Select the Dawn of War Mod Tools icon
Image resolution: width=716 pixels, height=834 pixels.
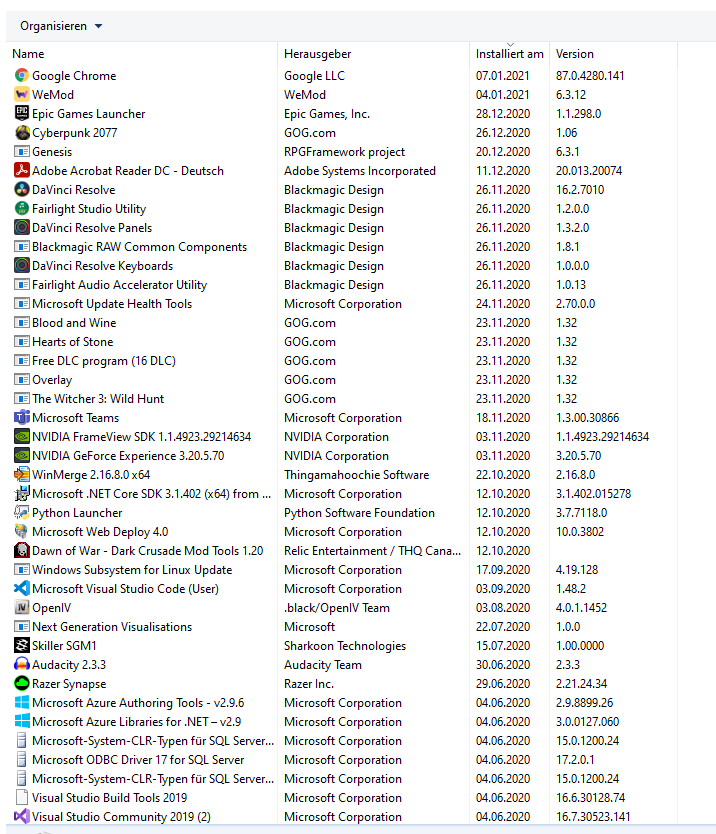(22, 551)
